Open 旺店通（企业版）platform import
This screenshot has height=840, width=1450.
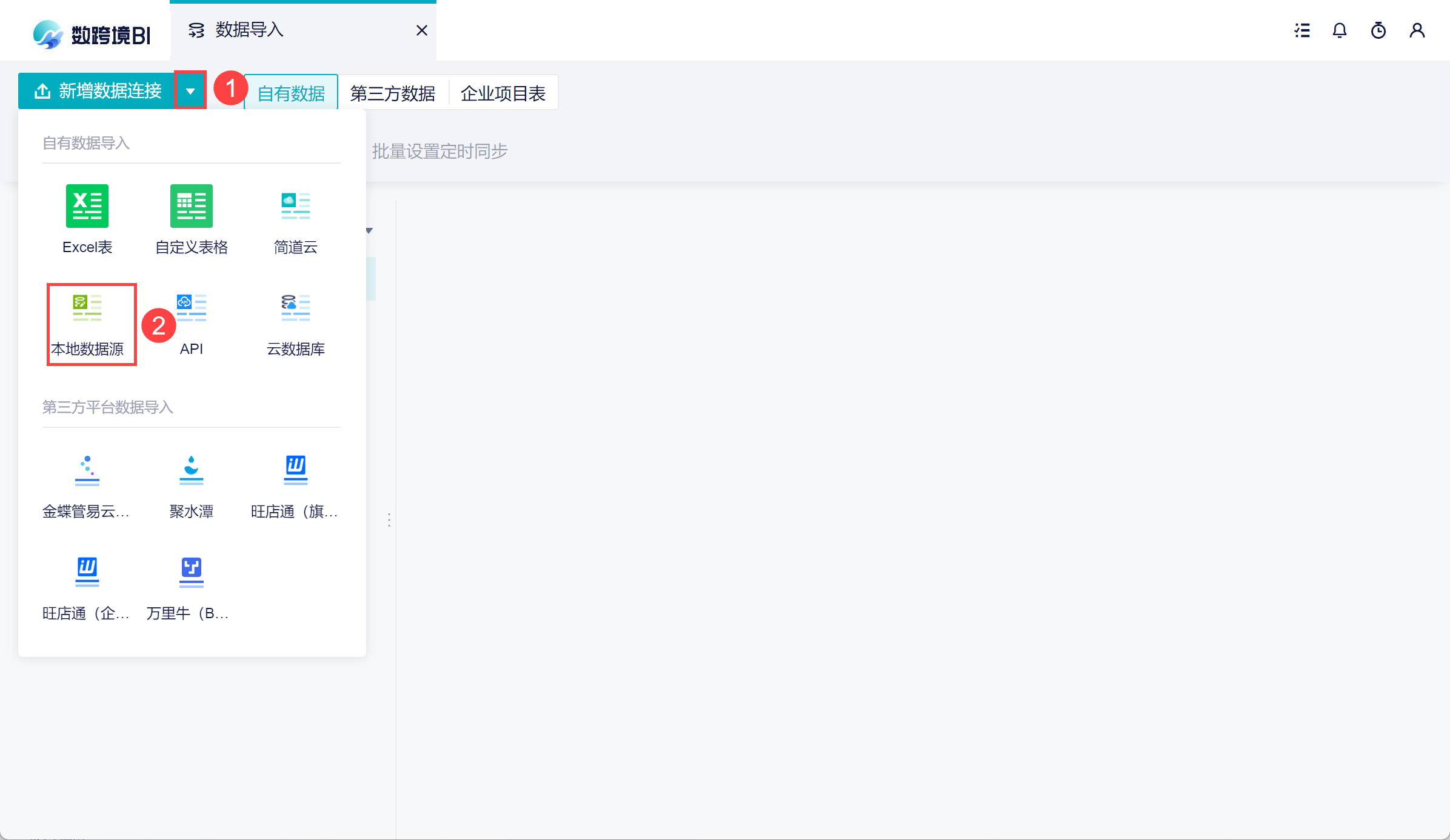coord(87,573)
